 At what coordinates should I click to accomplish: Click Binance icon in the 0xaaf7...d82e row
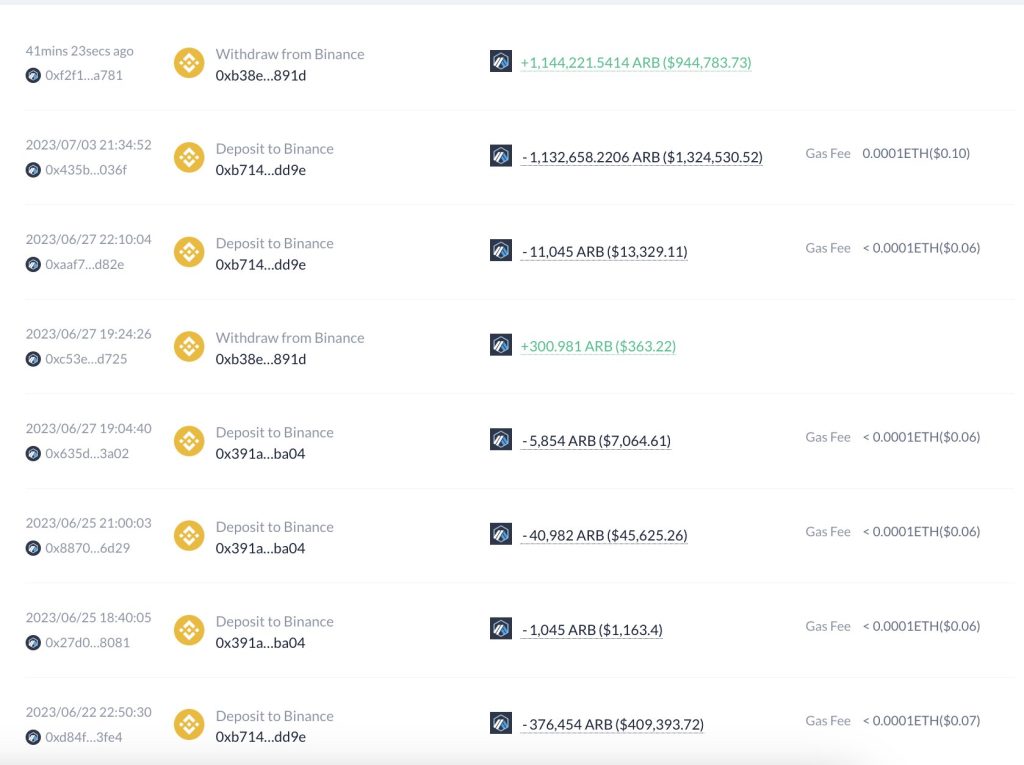[x=189, y=252]
